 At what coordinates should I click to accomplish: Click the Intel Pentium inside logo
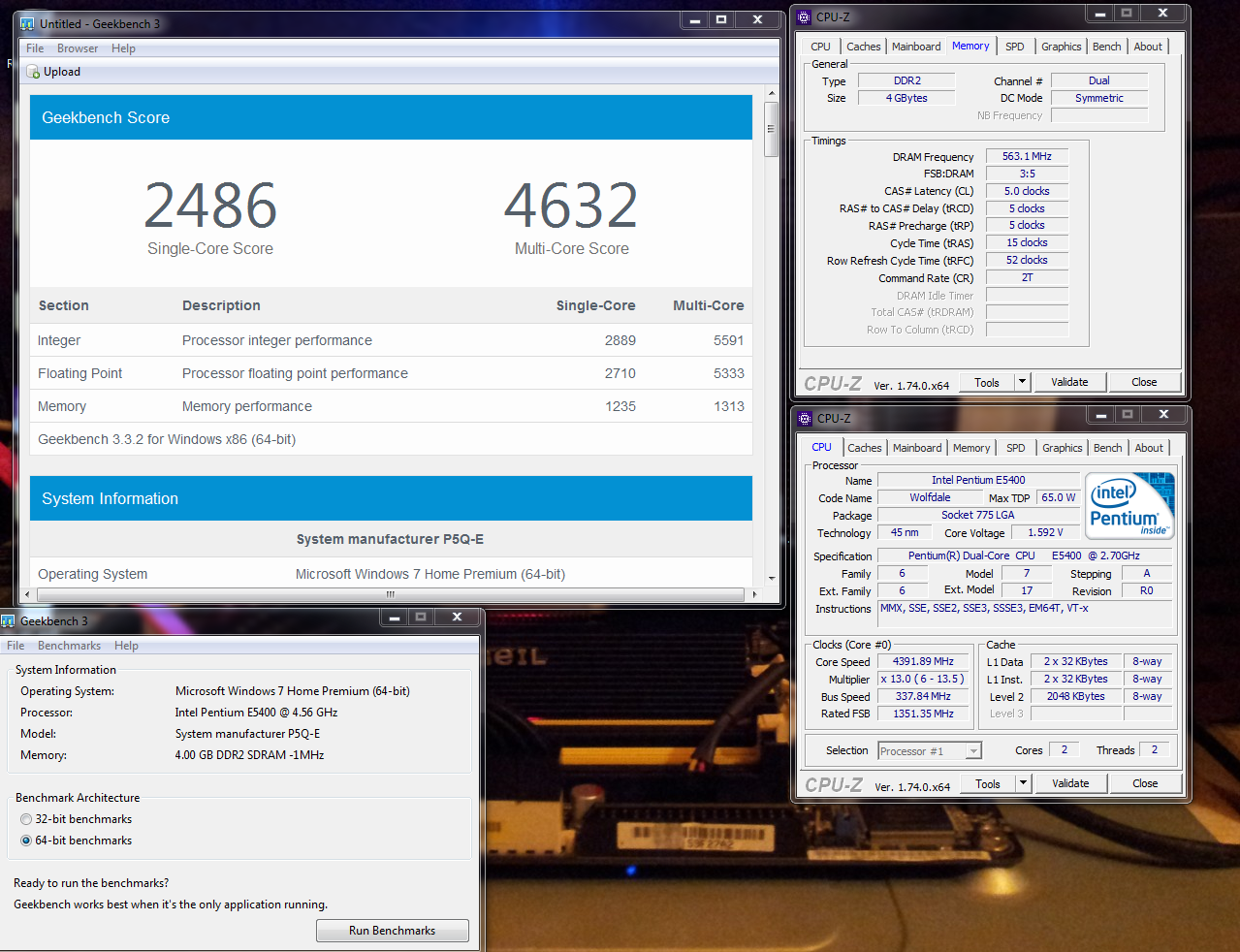[x=1130, y=505]
